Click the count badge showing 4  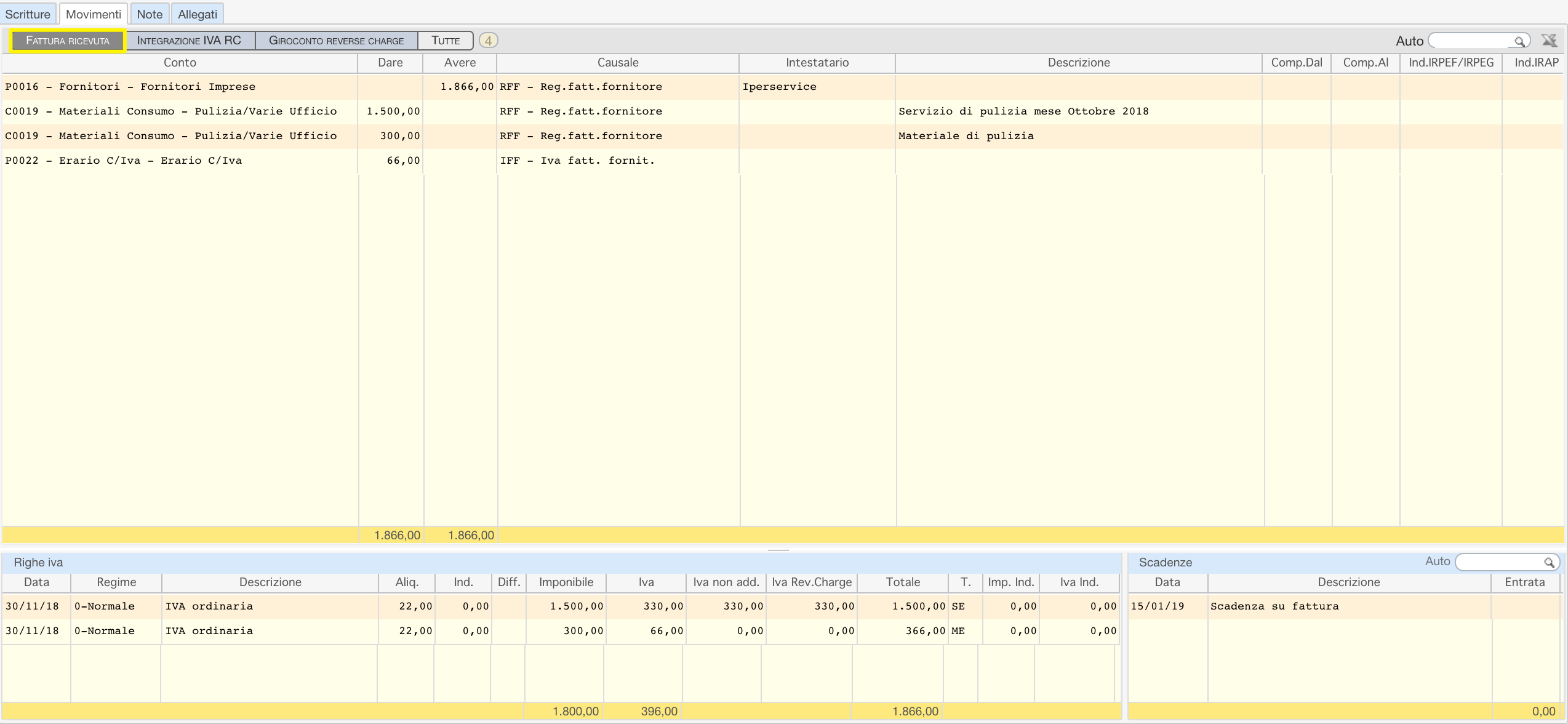point(488,41)
